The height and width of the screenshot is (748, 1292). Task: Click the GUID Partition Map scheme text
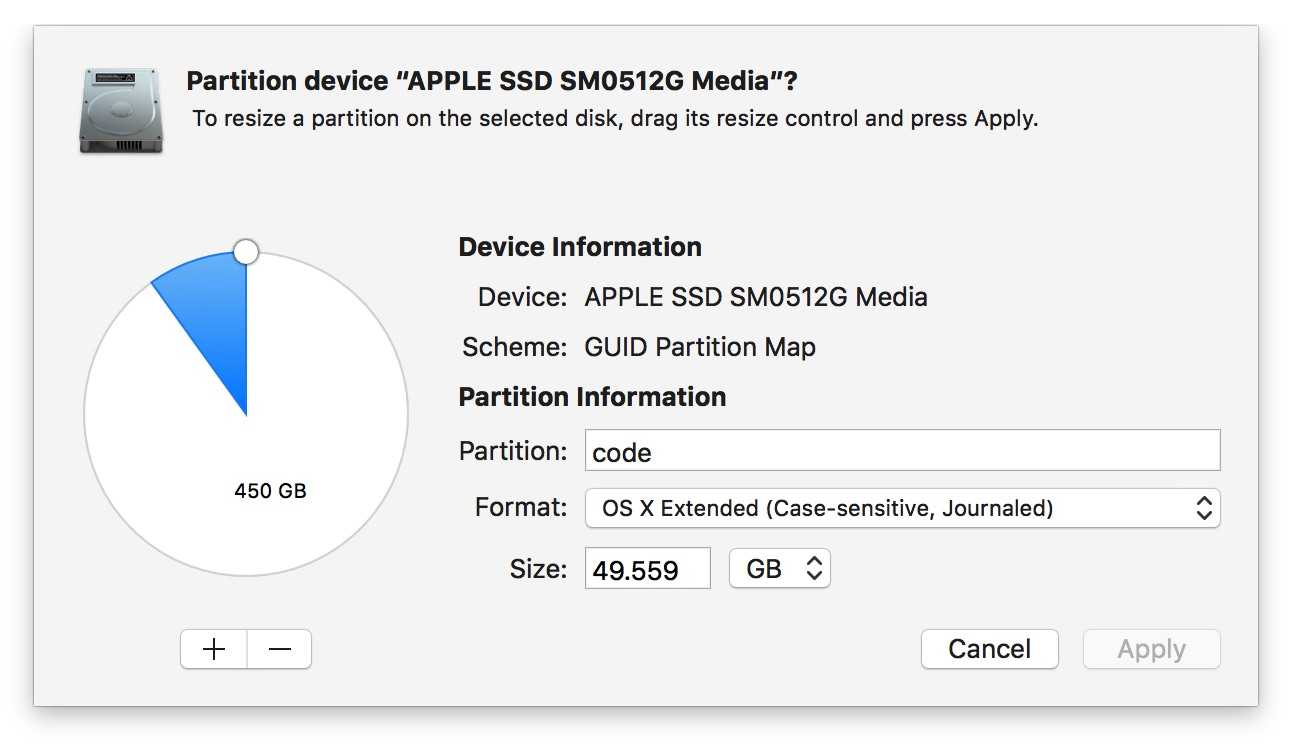tap(700, 347)
